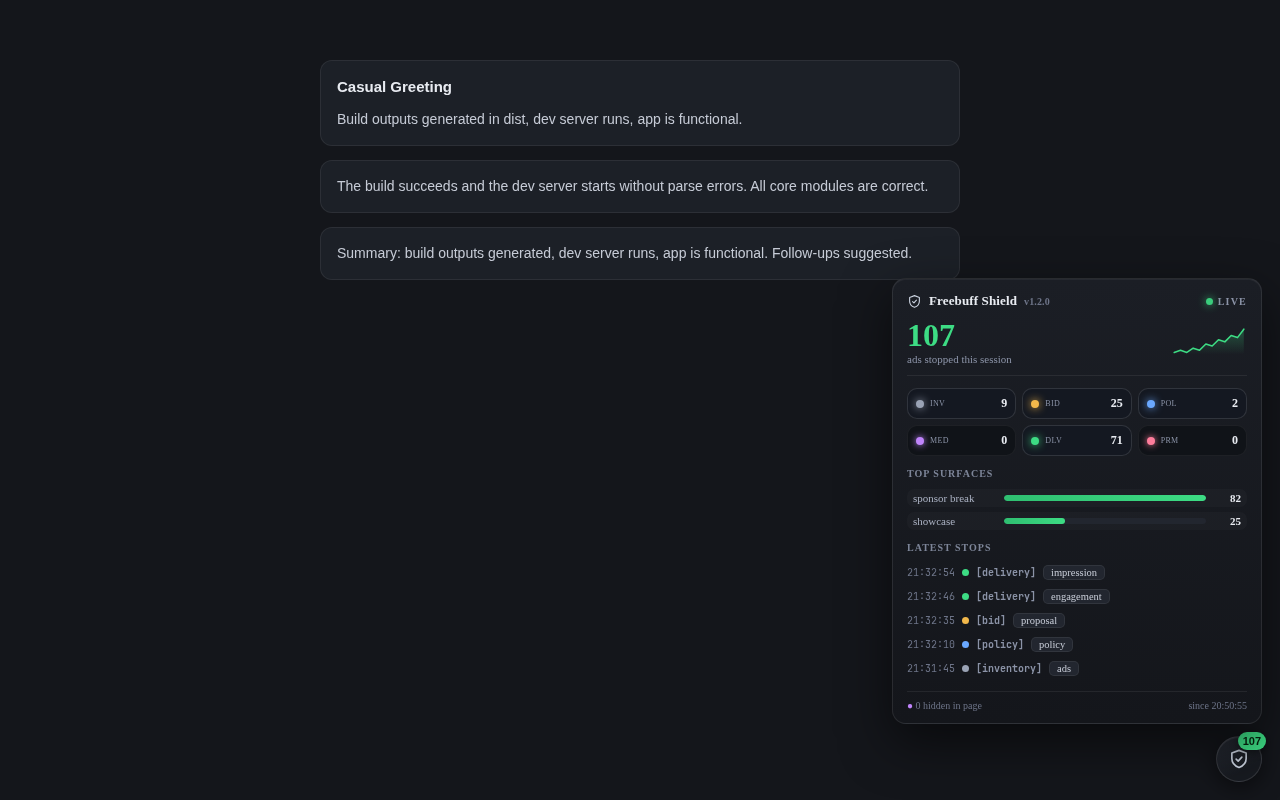Click the 21:32:54 delivery stop entry
The image size is (1280, 800).
pos(1077,572)
